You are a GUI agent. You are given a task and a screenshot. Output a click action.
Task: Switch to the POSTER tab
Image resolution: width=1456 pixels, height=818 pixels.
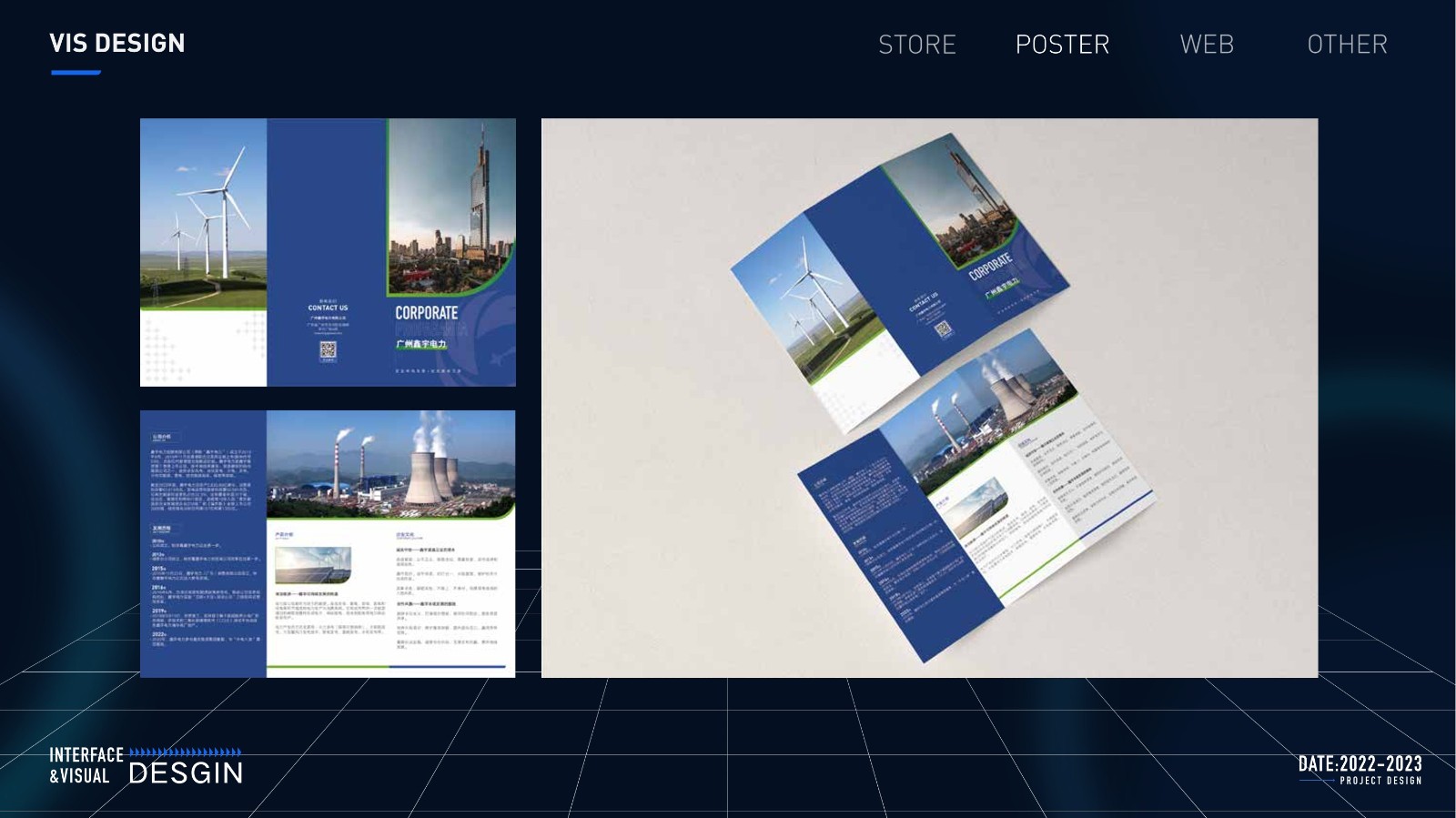(x=1062, y=45)
